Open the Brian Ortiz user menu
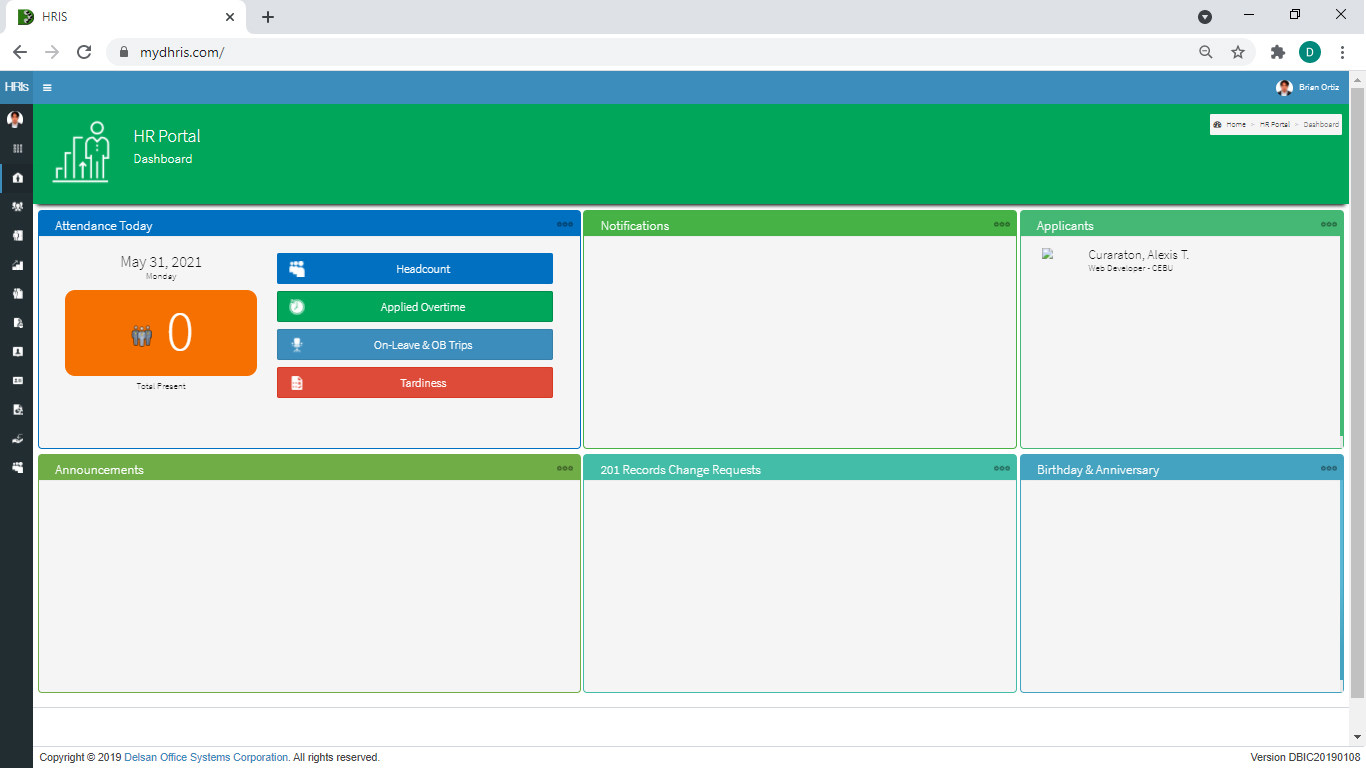 pyautogui.click(x=1308, y=88)
